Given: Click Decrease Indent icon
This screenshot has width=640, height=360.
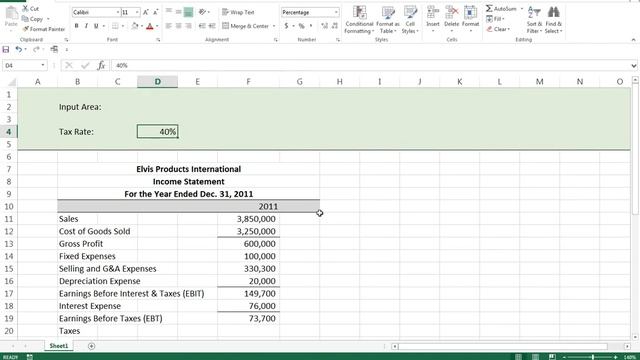Looking at the screenshot, I should point(202,26).
